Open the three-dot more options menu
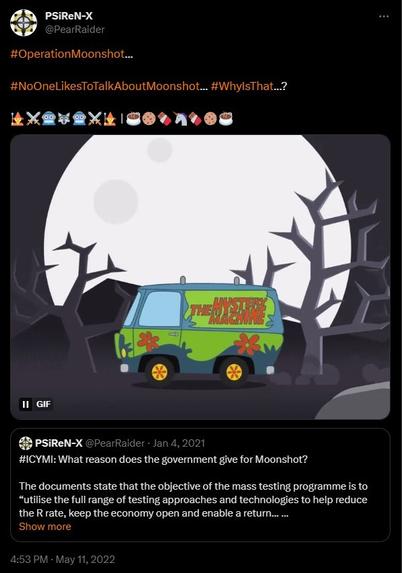This screenshot has width=402, height=573. (x=384, y=16)
